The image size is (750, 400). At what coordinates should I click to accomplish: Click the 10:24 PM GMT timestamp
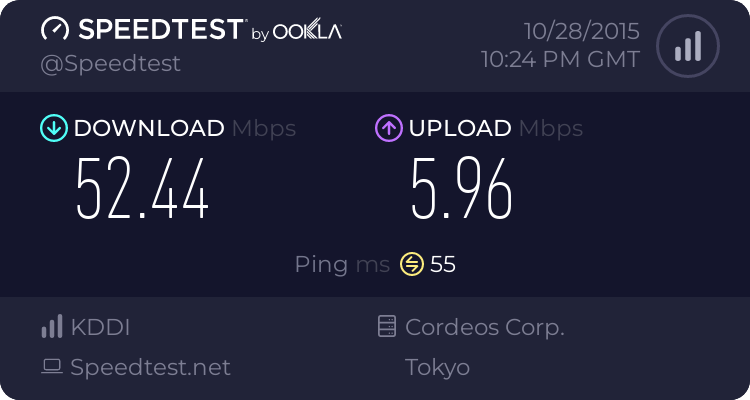tap(560, 59)
